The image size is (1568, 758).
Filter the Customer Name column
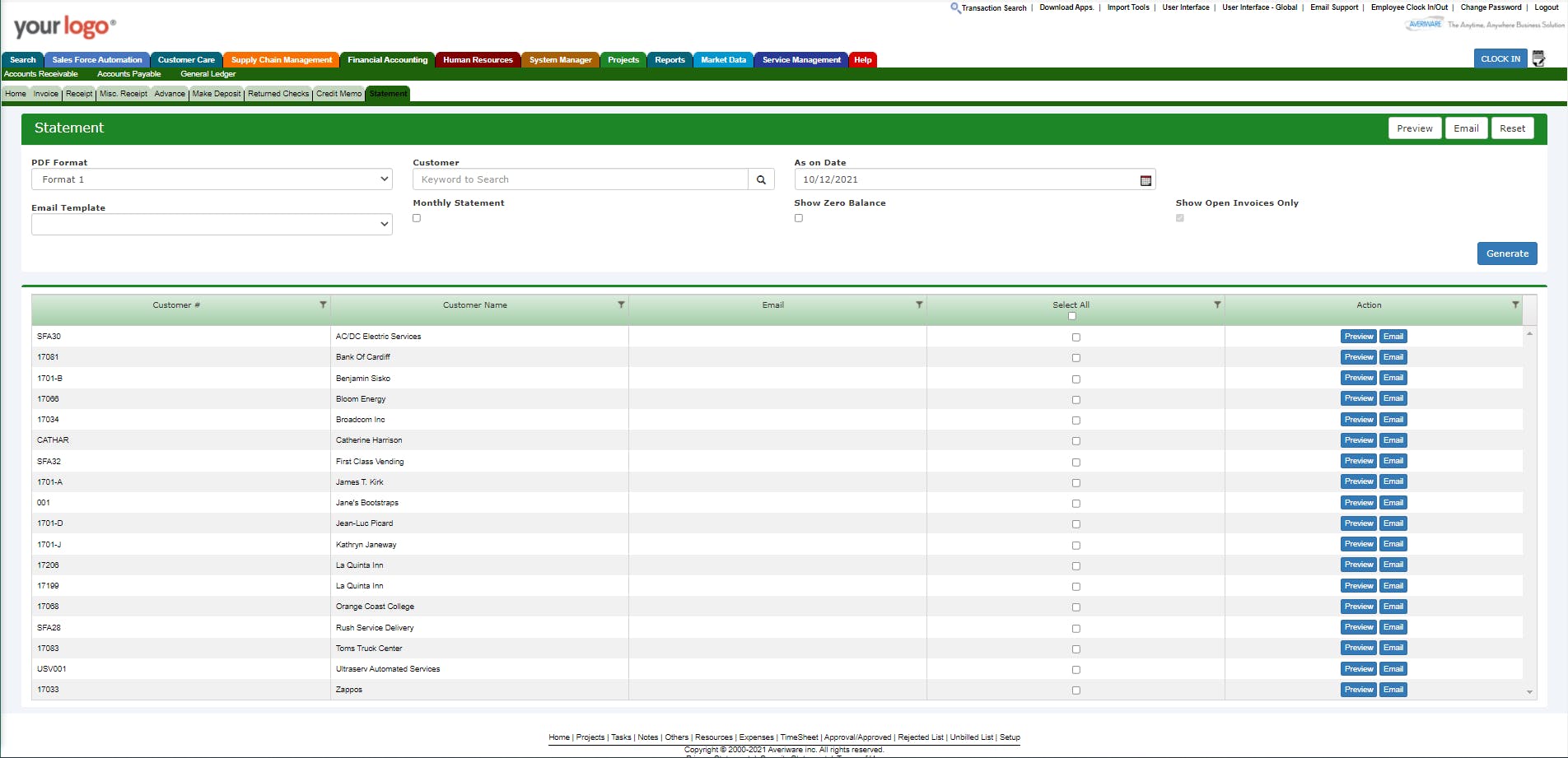(x=621, y=305)
